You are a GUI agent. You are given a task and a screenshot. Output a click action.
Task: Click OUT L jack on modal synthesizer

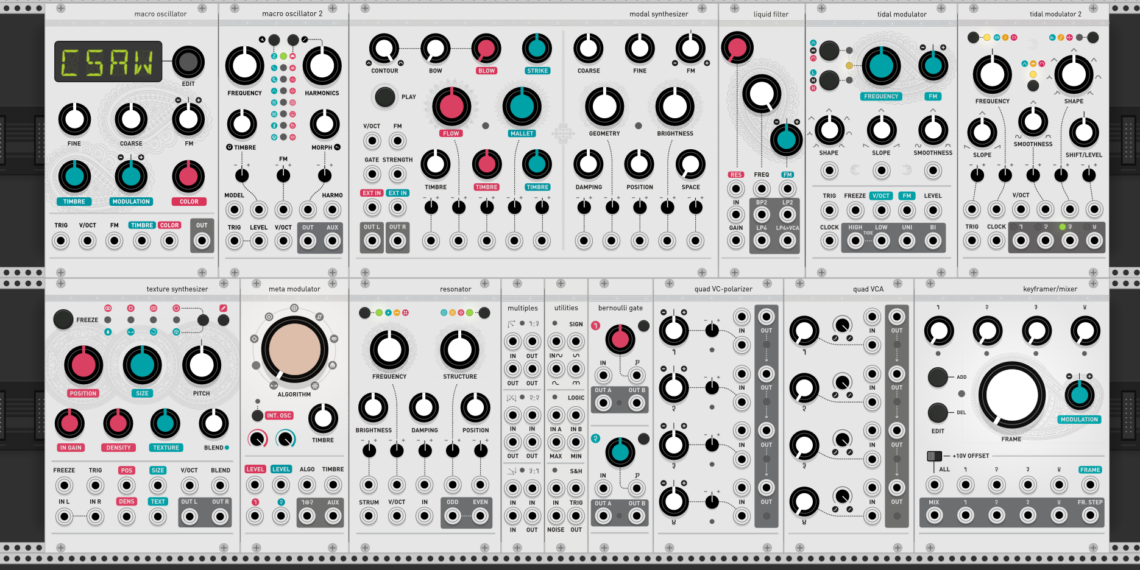click(x=372, y=241)
